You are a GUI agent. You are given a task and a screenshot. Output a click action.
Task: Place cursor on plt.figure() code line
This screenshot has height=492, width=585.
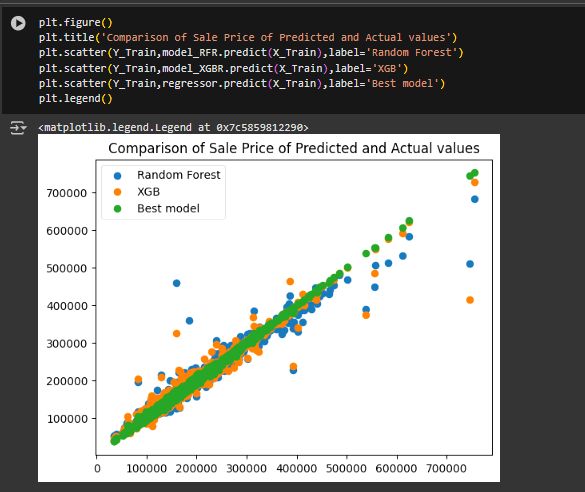75,22
